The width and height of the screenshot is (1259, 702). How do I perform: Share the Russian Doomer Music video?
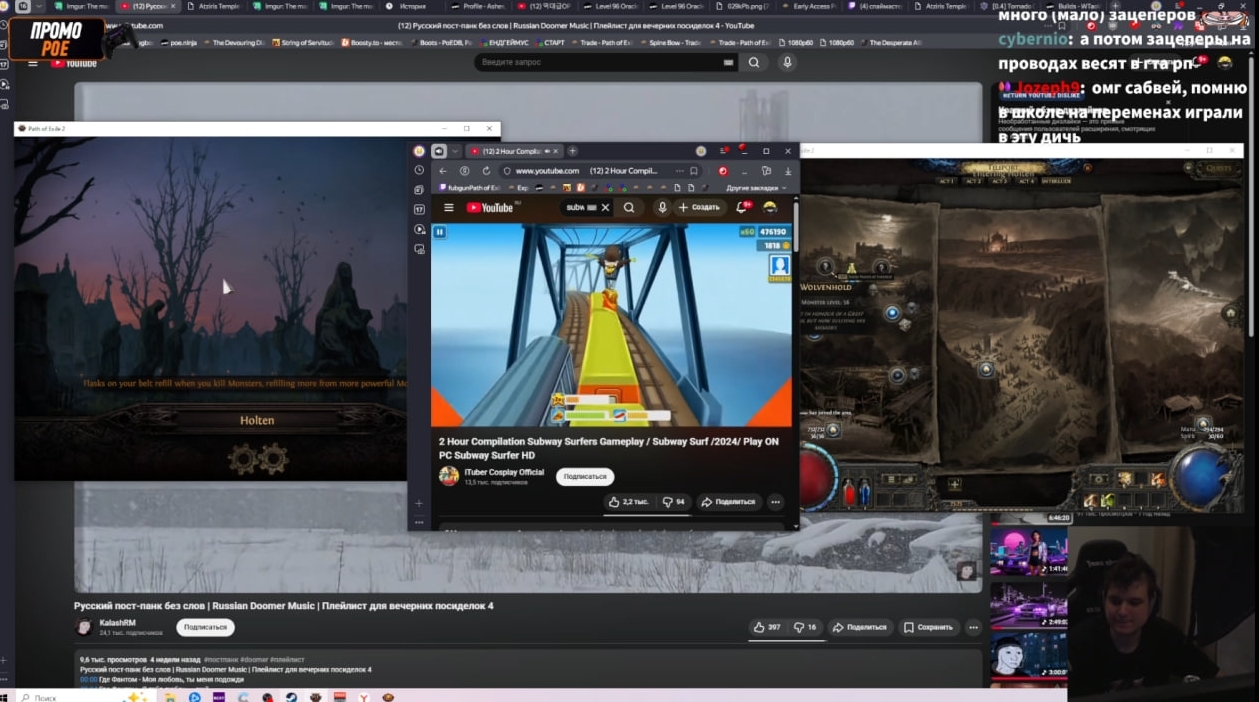860,627
